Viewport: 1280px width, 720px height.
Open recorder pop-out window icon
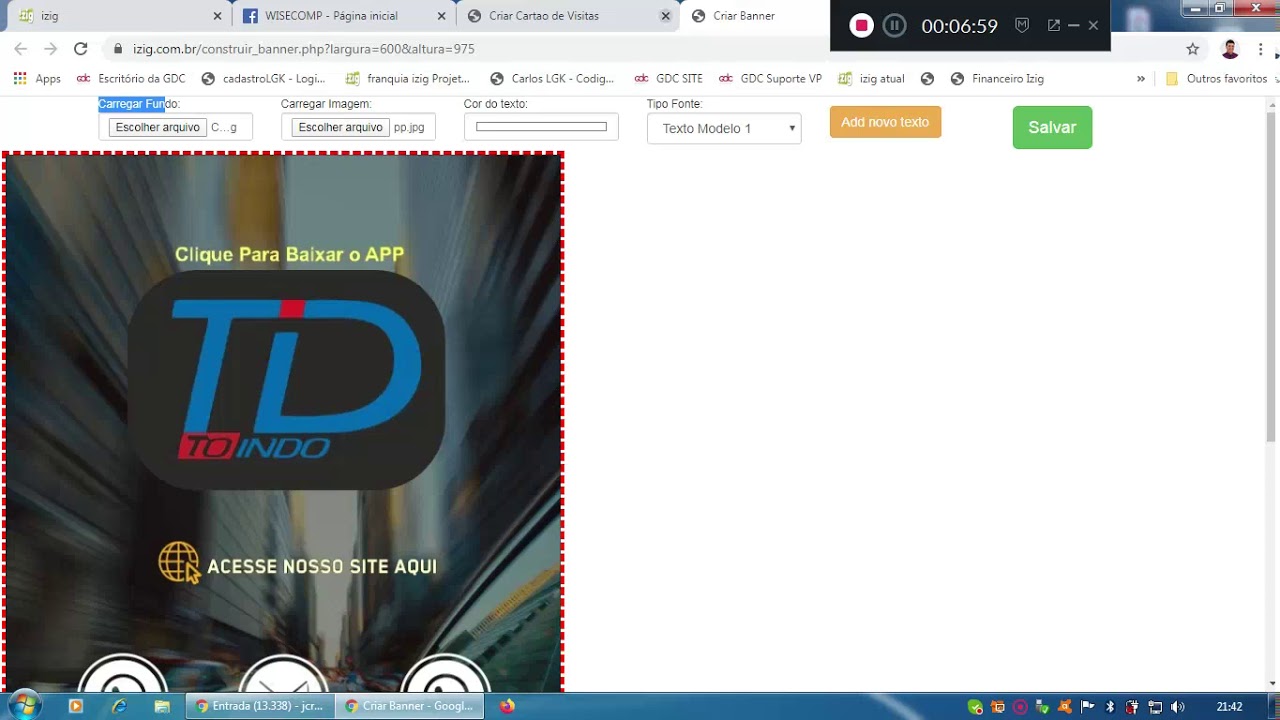pos(1053,26)
